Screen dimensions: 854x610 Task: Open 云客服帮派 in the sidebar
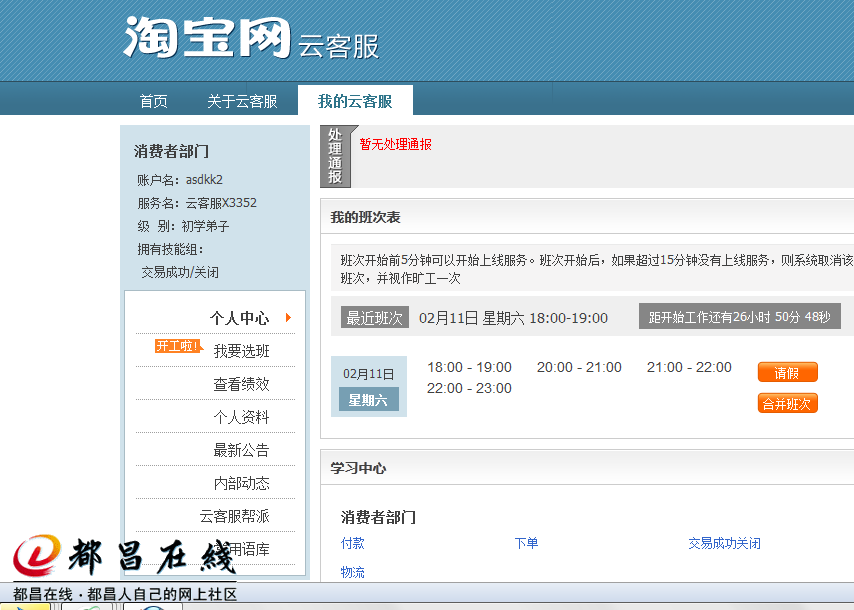pyautogui.click(x=234, y=516)
